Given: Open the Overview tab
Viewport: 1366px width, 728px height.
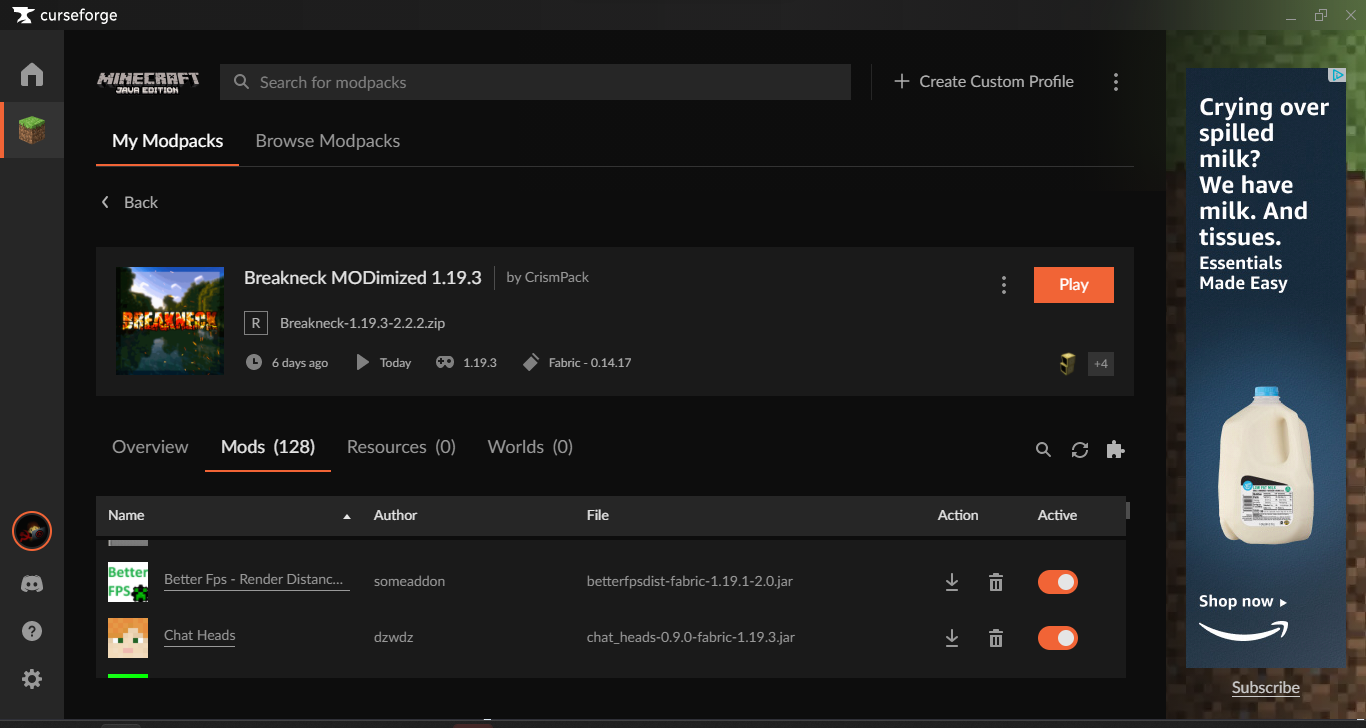Looking at the screenshot, I should click(150, 447).
